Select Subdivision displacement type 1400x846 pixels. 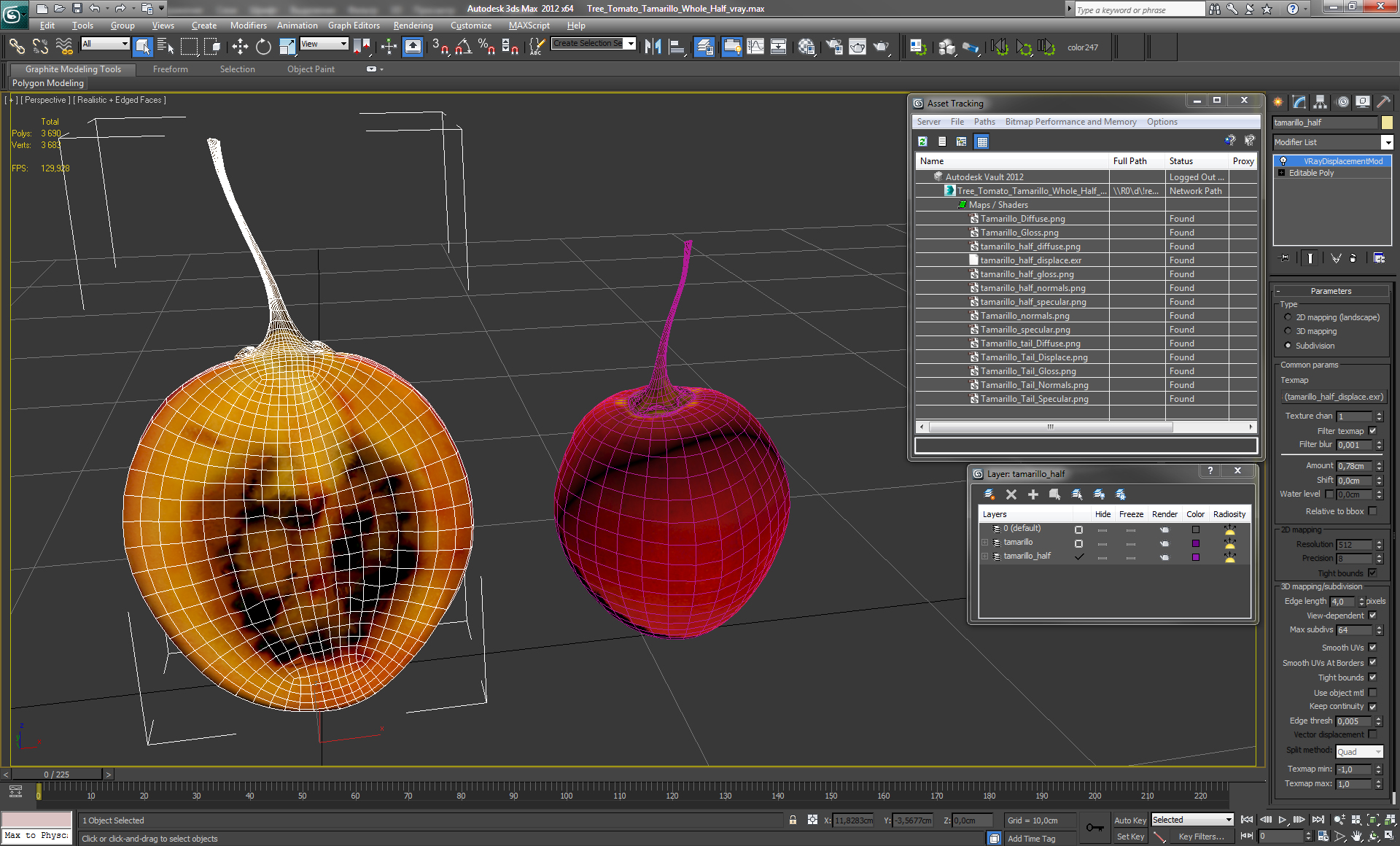click(1288, 346)
